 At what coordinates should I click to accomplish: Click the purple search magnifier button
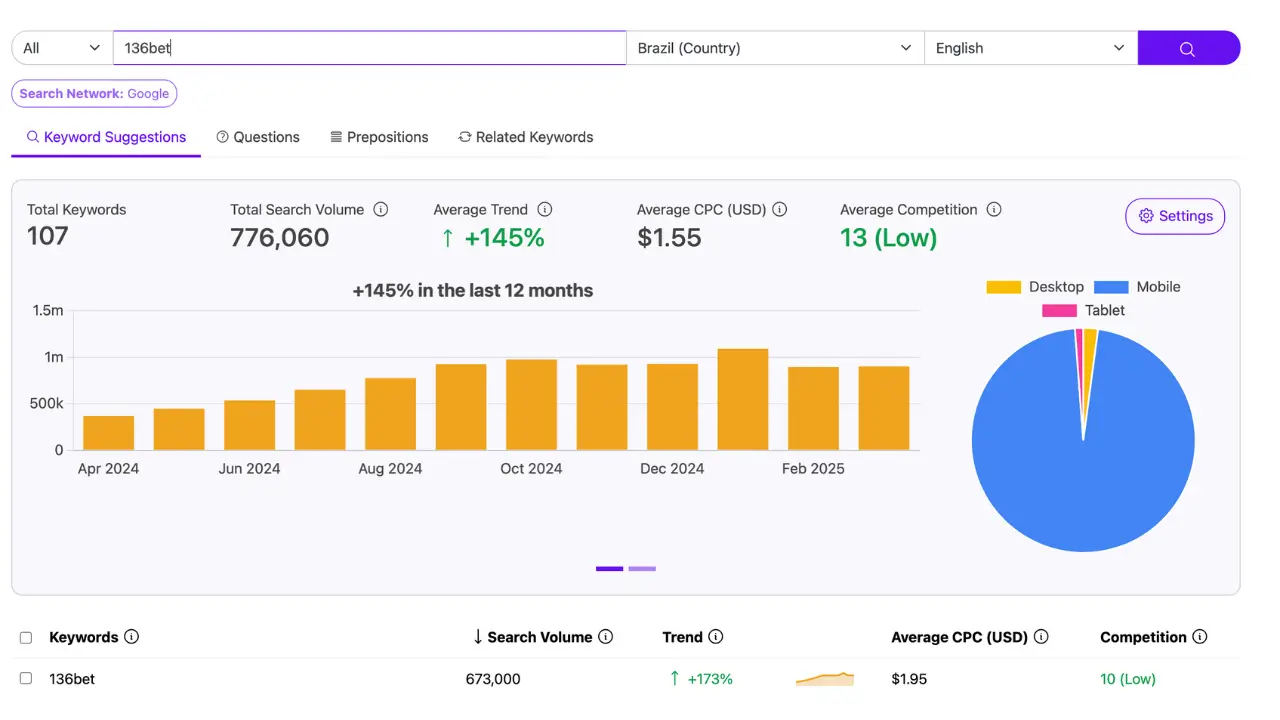pos(1188,48)
